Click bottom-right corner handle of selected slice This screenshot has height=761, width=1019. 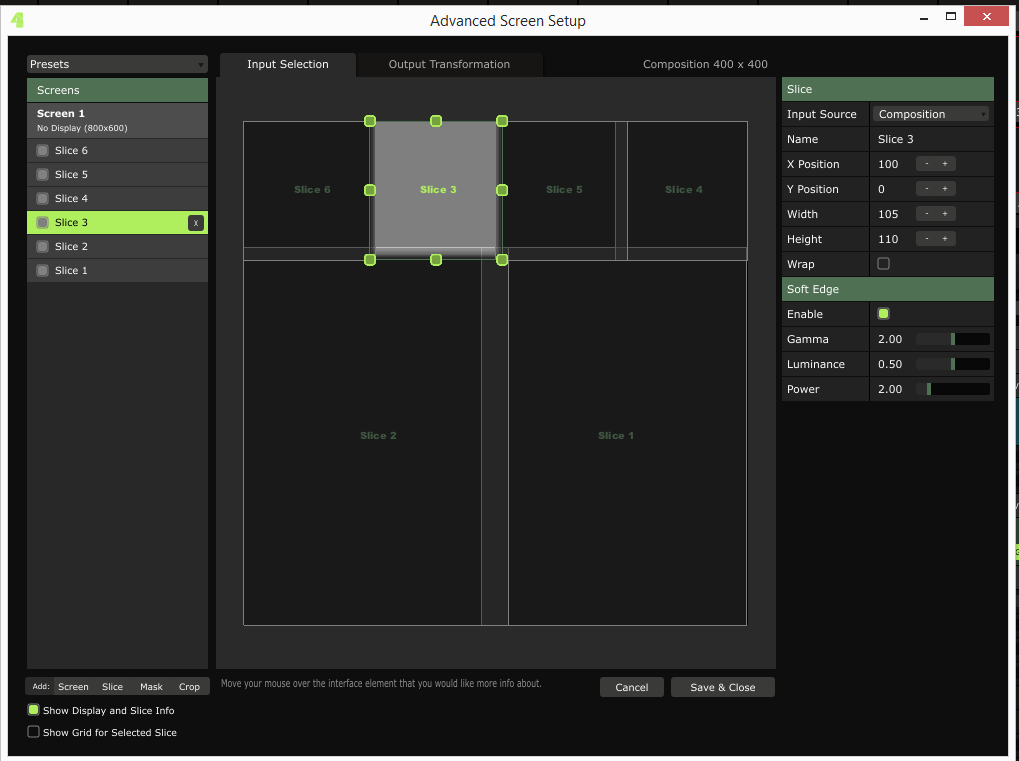click(502, 260)
